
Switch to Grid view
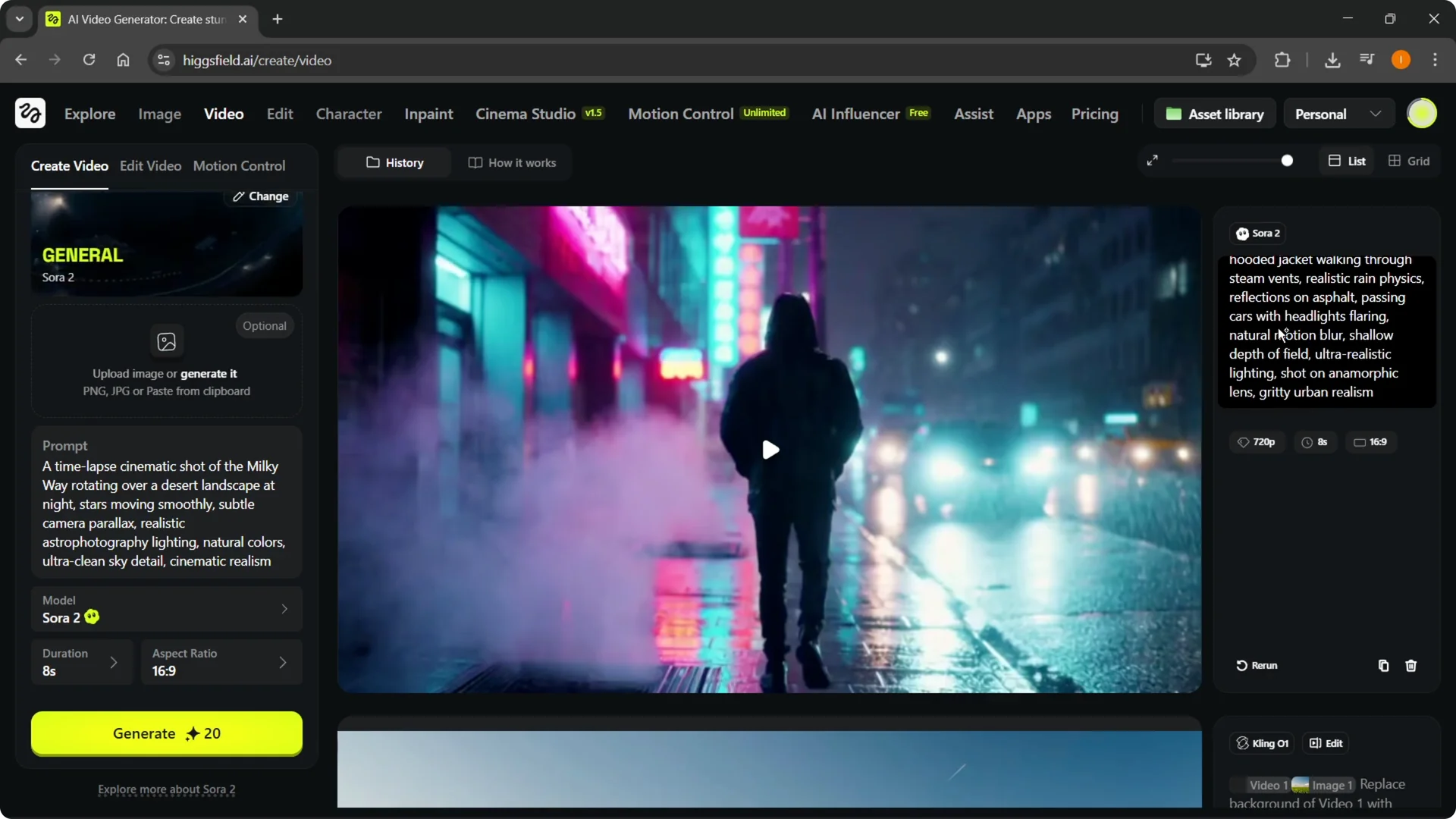(1409, 161)
